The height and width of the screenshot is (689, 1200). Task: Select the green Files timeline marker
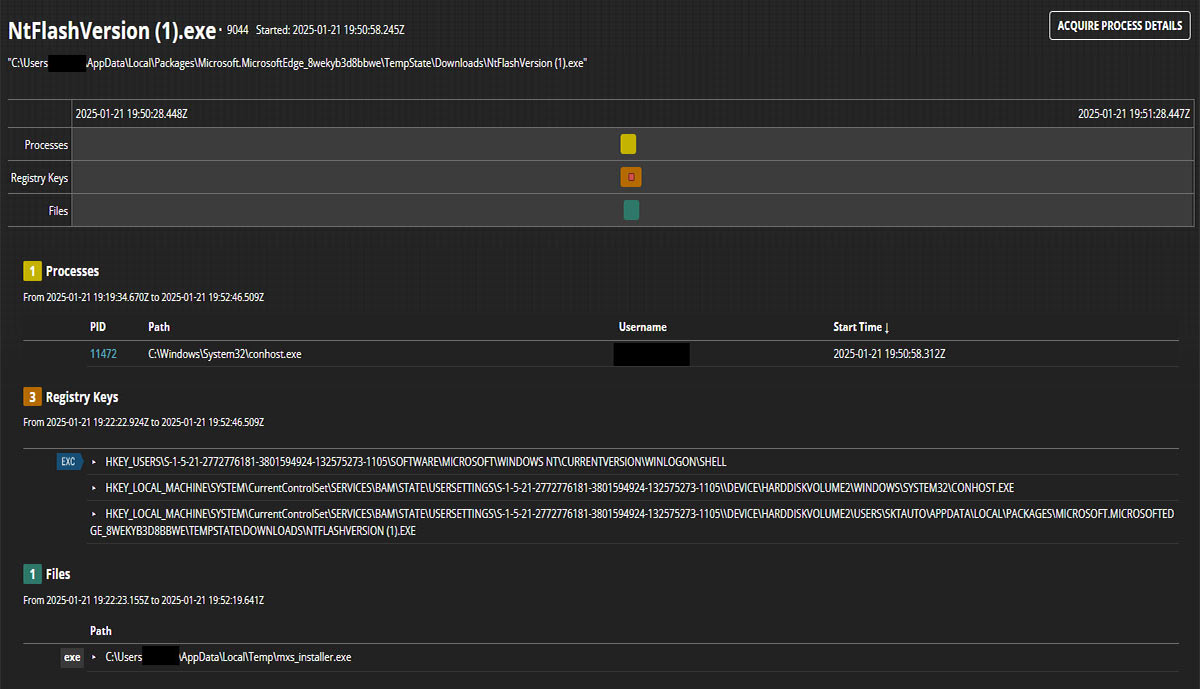[x=631, y=210]
